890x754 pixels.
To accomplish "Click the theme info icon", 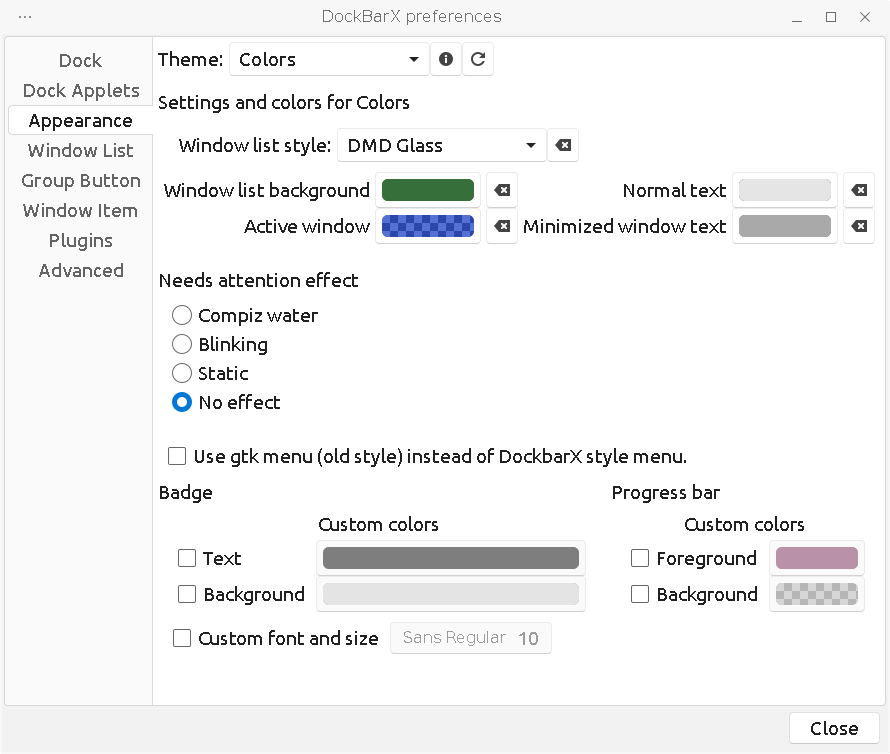I will pyautogui.click(x=446, y=60).
